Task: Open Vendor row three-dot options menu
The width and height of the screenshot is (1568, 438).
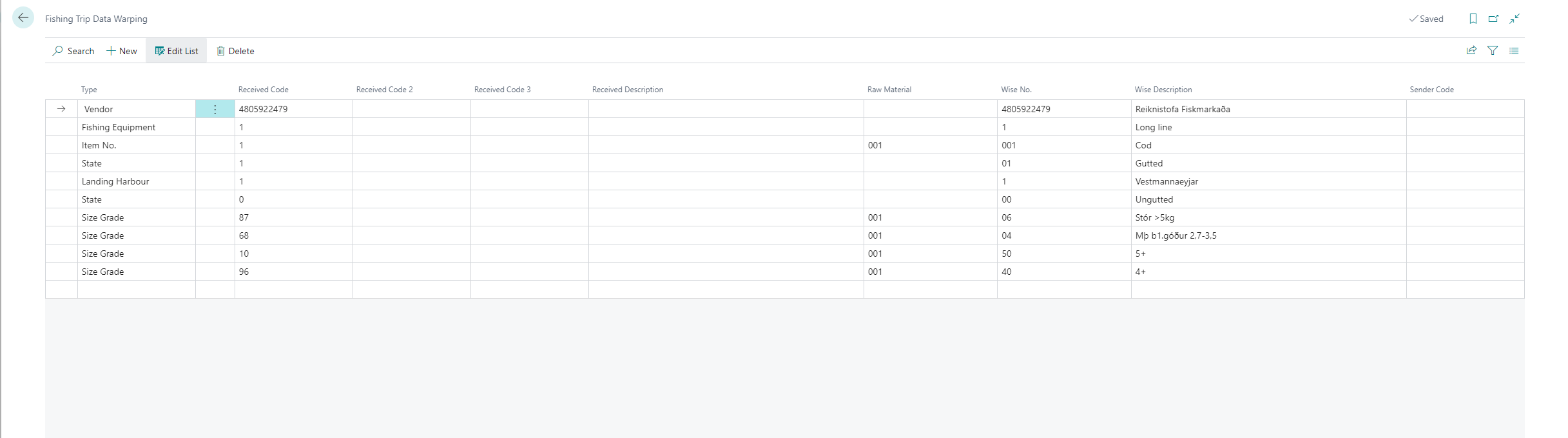Action: (x=215, y=109)
